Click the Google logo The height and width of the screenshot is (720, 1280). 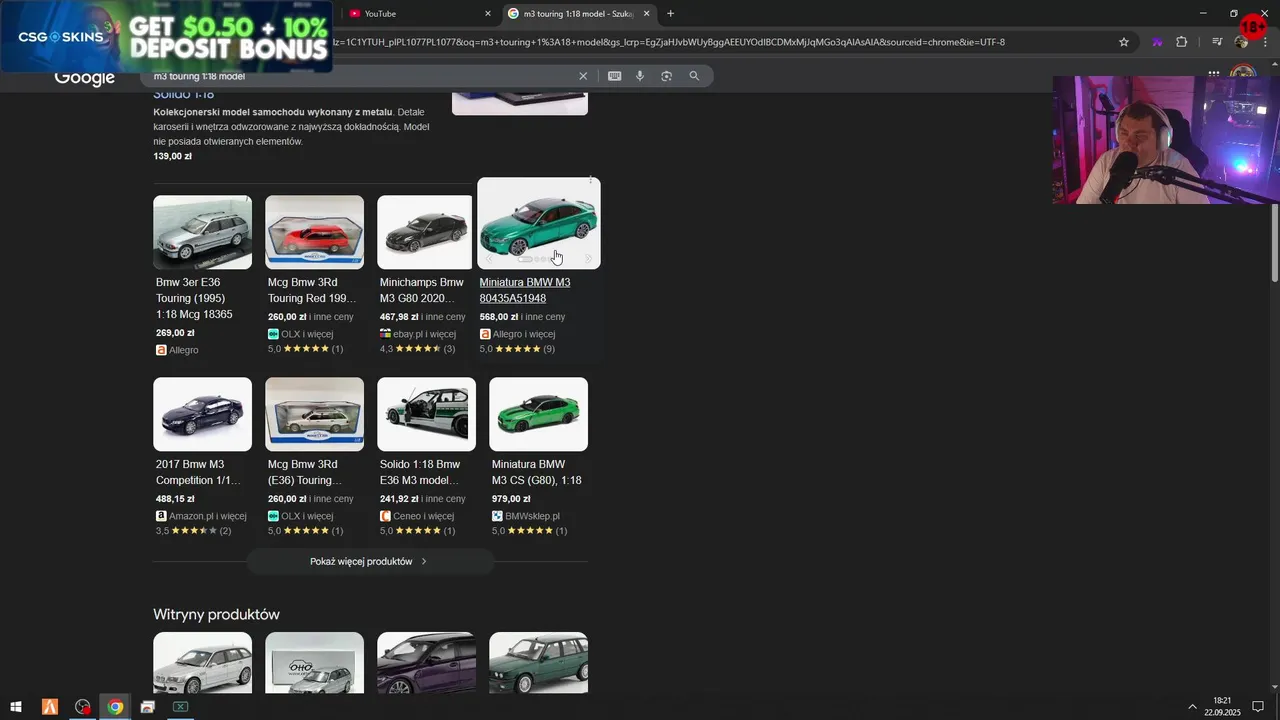85,77
